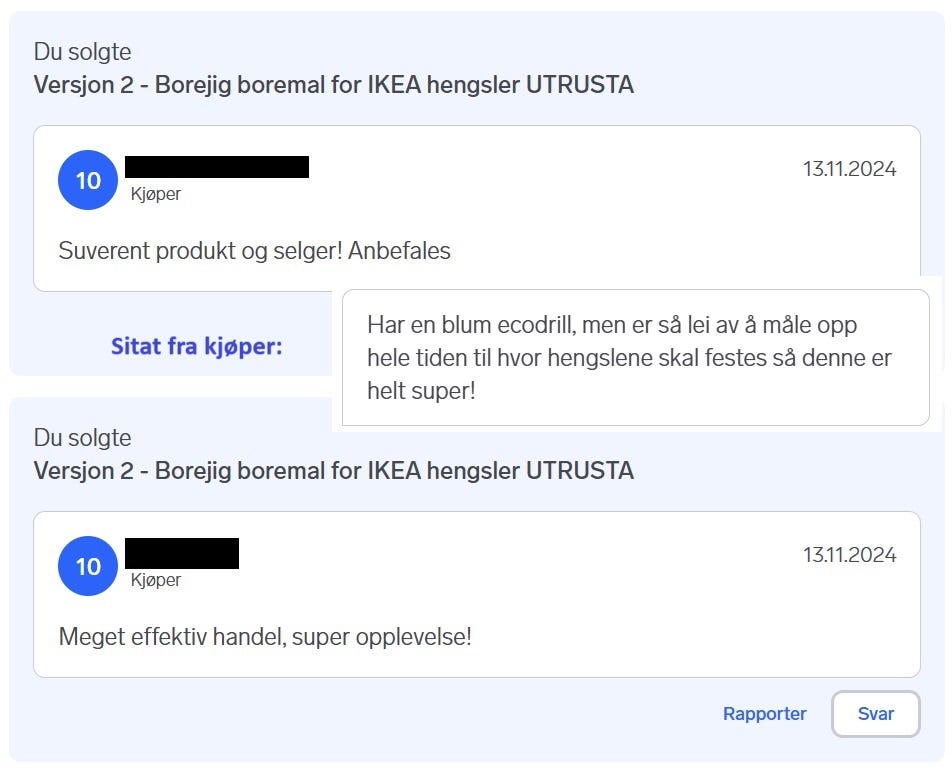Image resolution: width=952 pixels, height=776 pixels.
Task: Open the Svar reply button
Action: (x=876, y=713)
